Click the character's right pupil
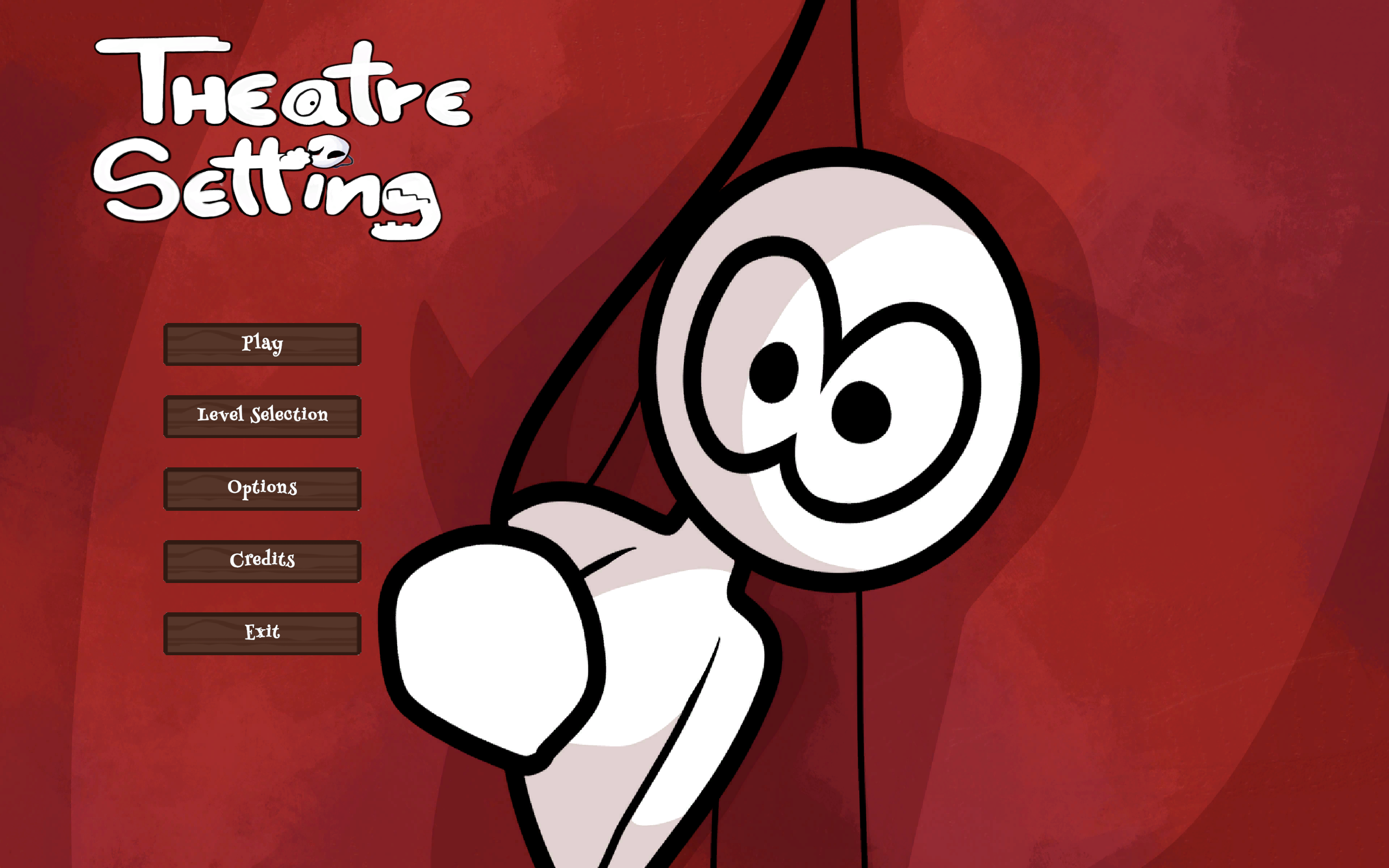Image resolution: width=1389 pixels, height=868 pixels. (x=861, y=411)
